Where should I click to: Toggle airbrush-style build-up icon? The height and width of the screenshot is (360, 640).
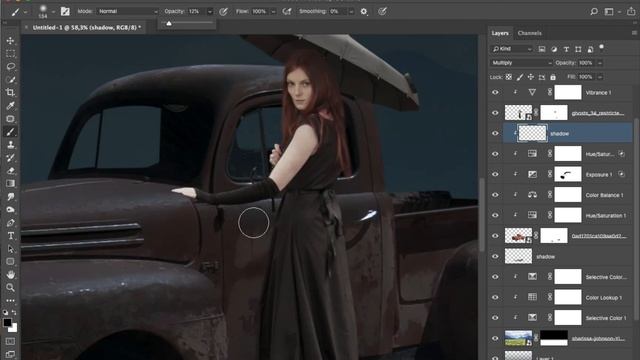click(x=287, y=11)
